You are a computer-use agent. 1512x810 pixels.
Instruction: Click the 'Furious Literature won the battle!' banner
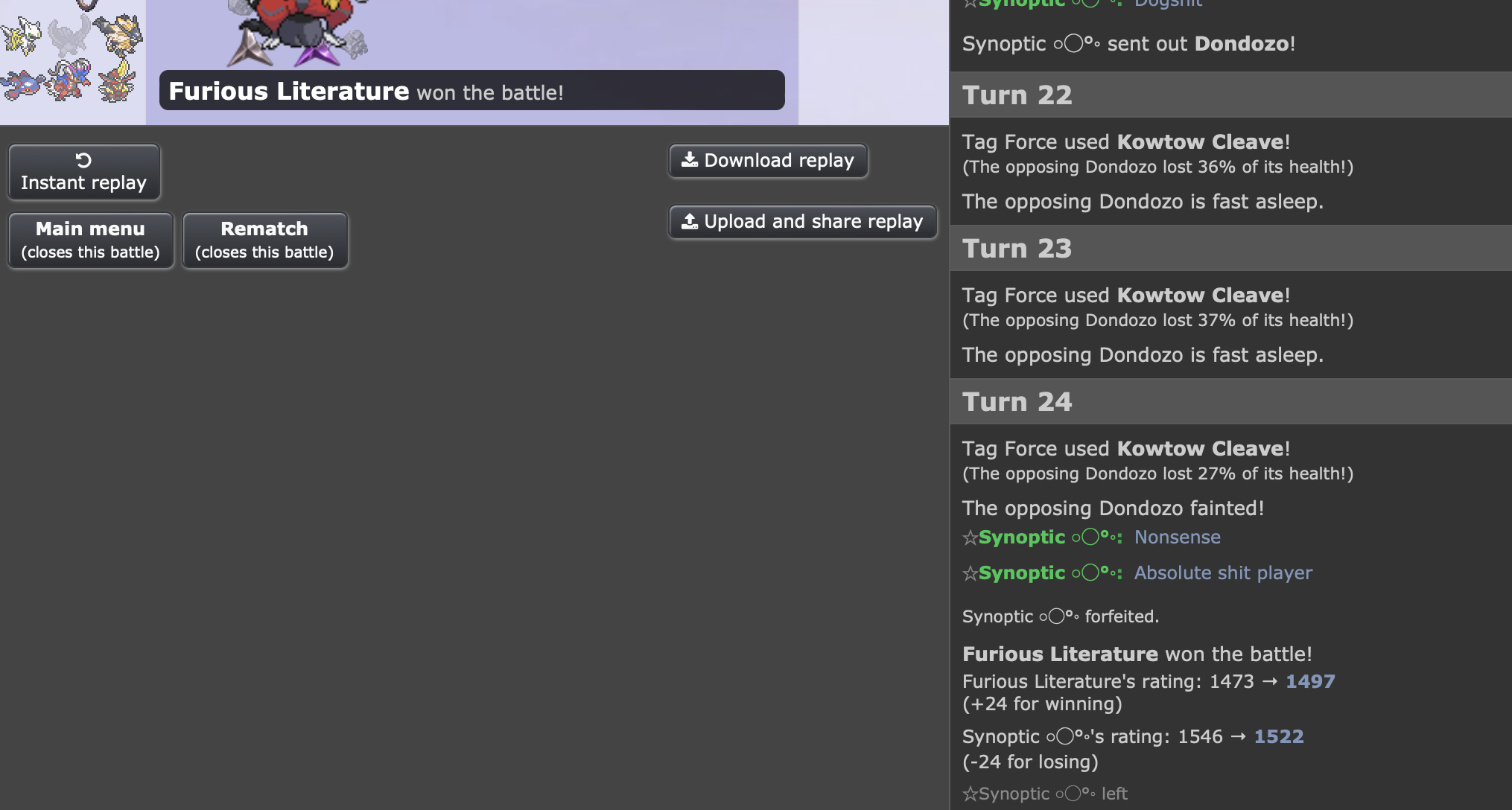point(471,91)
